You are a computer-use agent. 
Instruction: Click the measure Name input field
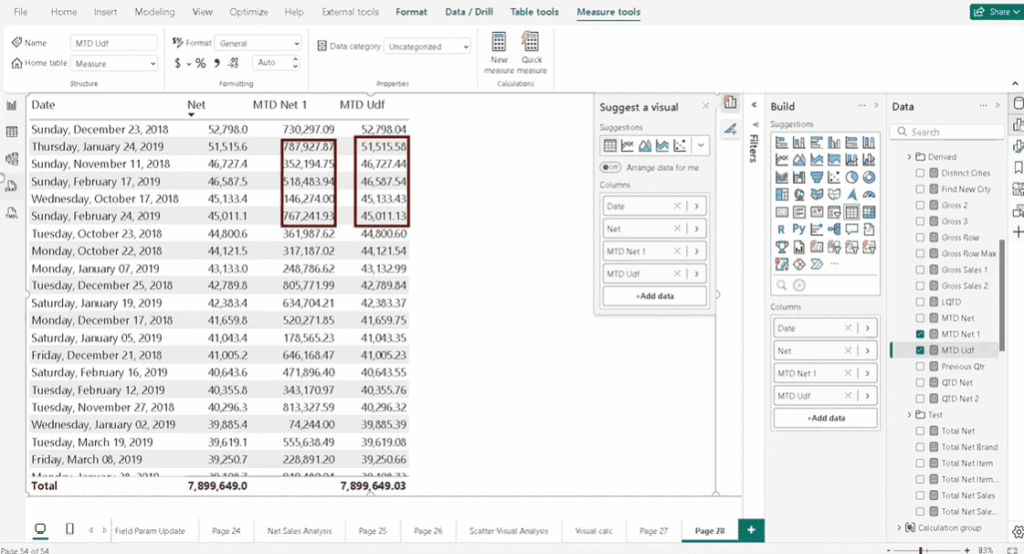pos(114,43)
